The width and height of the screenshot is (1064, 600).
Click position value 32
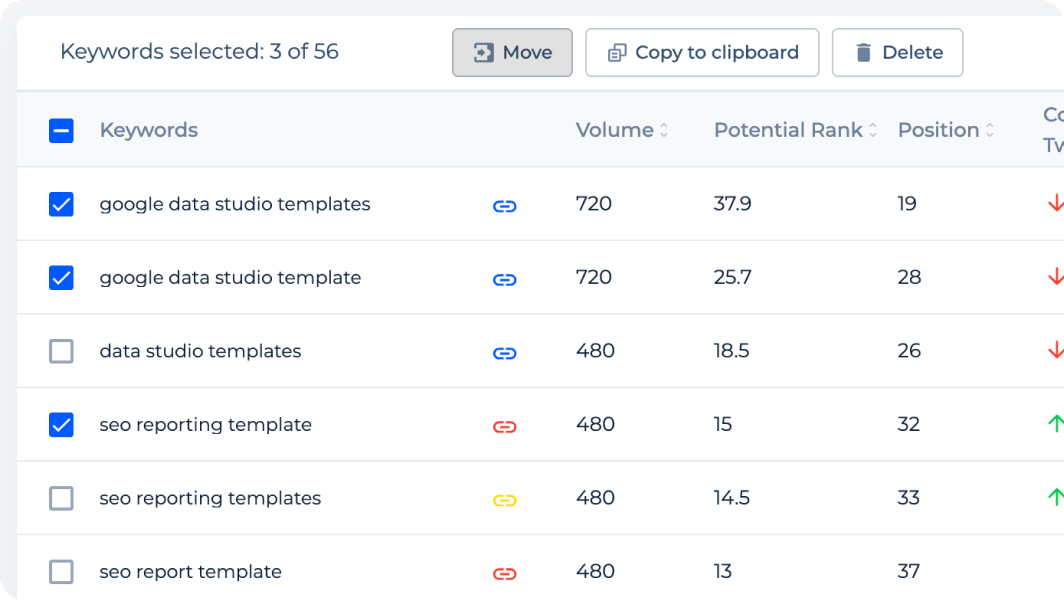tap(909, 424)
